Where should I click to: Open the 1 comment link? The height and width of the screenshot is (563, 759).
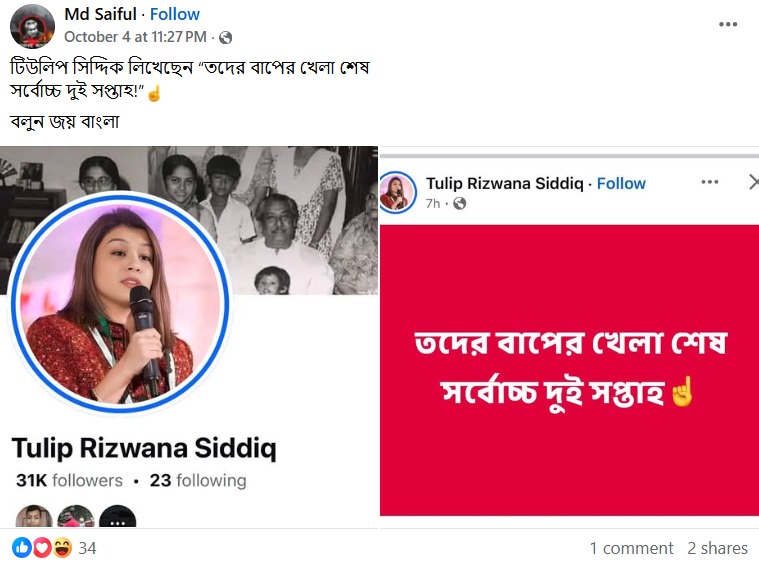pos(631,548)
